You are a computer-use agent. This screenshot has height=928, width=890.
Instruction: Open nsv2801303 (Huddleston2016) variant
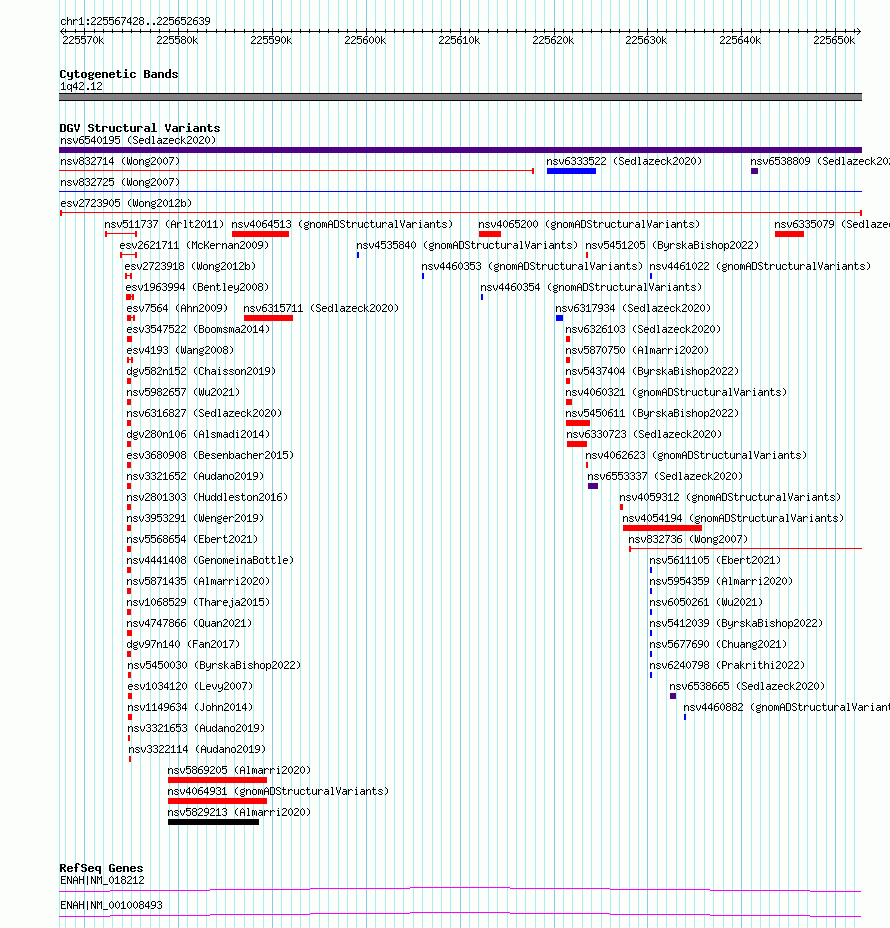[x=207, y=497]
